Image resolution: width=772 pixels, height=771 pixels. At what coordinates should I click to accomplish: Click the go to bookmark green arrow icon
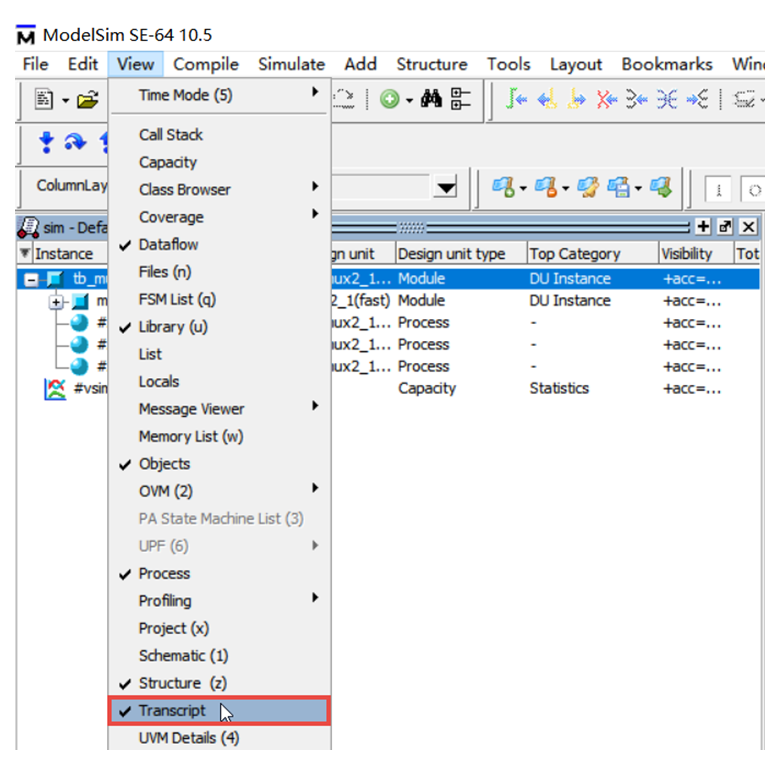point(661,188)
